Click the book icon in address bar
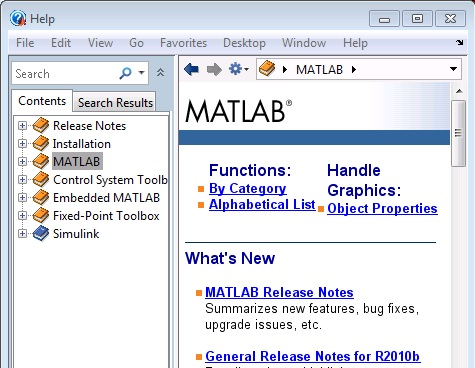 pos(267,69)
